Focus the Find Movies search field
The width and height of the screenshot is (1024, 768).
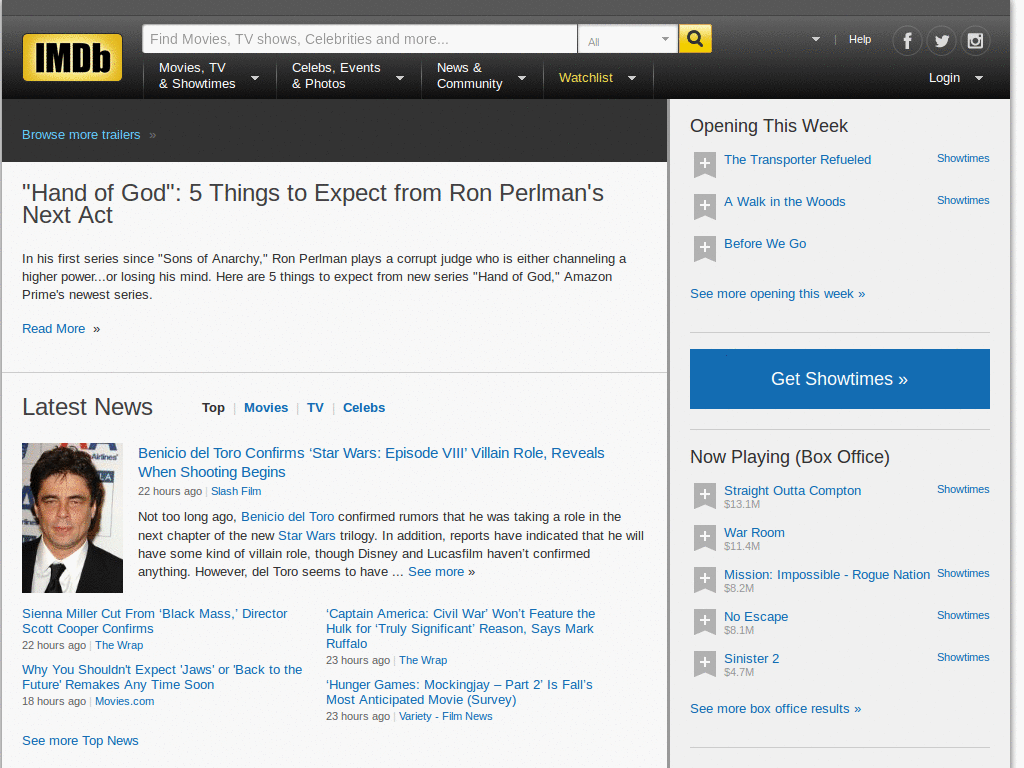pyautogui.click(x=360, y=39)
